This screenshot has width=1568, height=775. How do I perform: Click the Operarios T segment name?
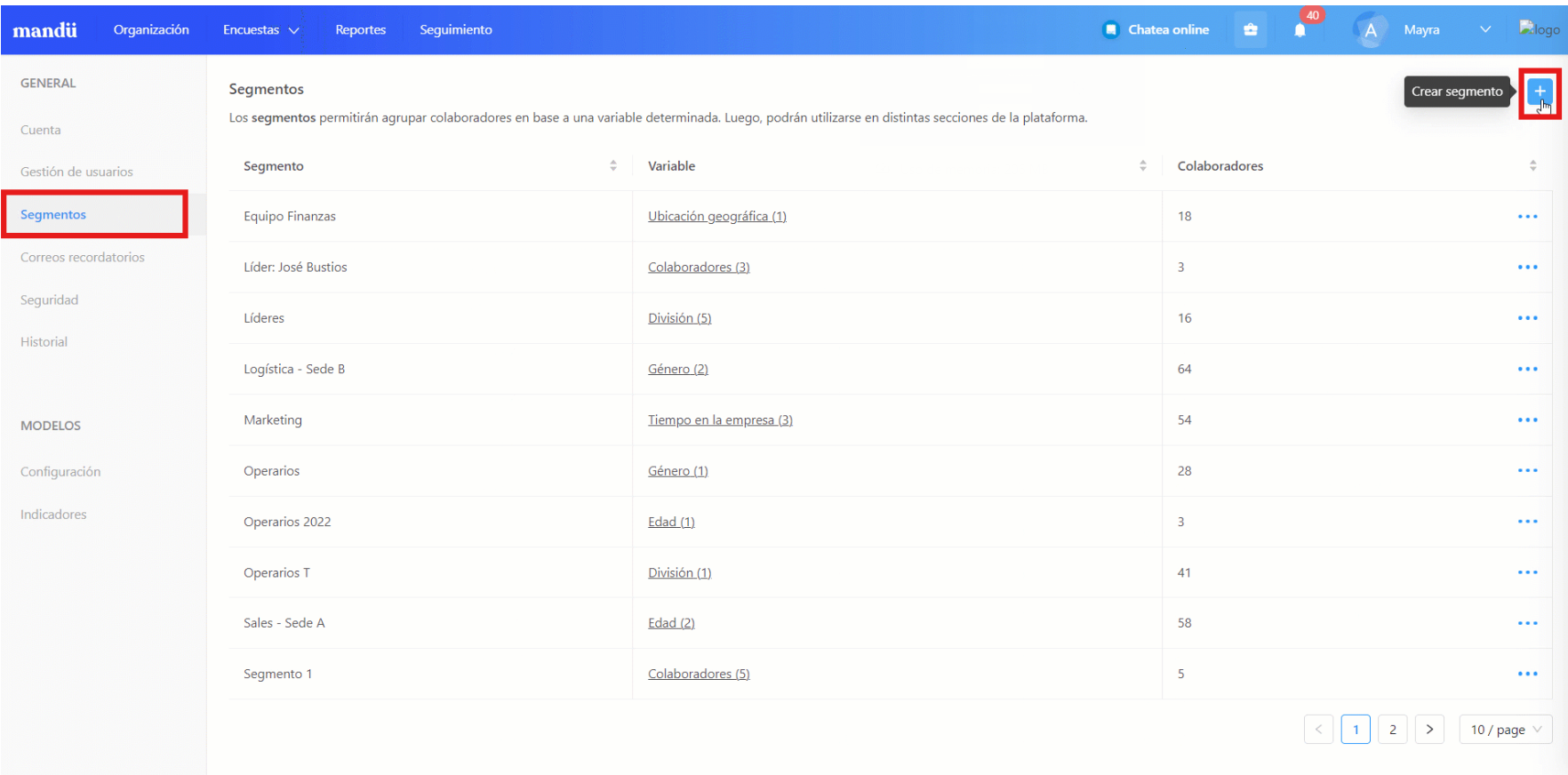tap(276, 573)
